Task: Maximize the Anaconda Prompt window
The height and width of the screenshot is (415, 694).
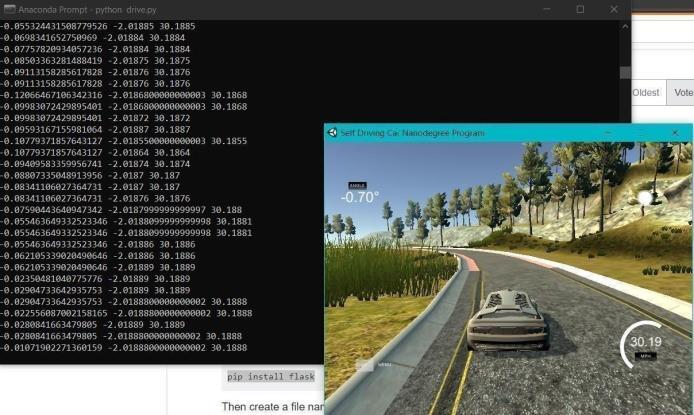Action: coord(580,9)
